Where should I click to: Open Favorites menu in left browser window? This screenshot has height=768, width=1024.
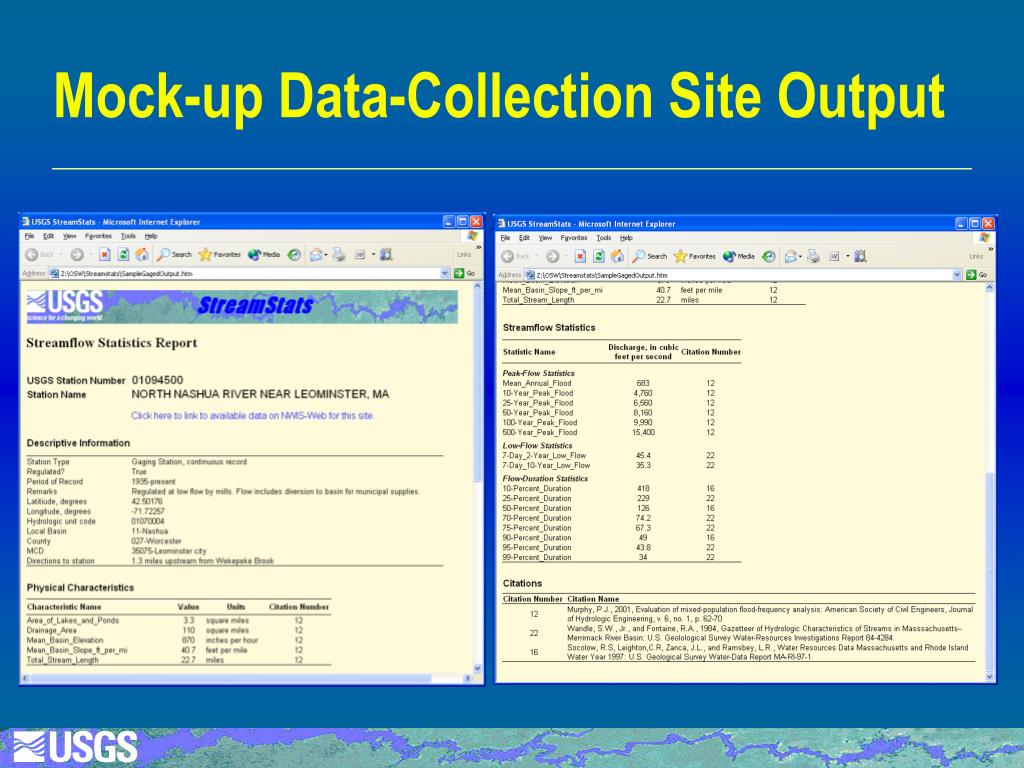pyautogui.click(x=98, y=236)
